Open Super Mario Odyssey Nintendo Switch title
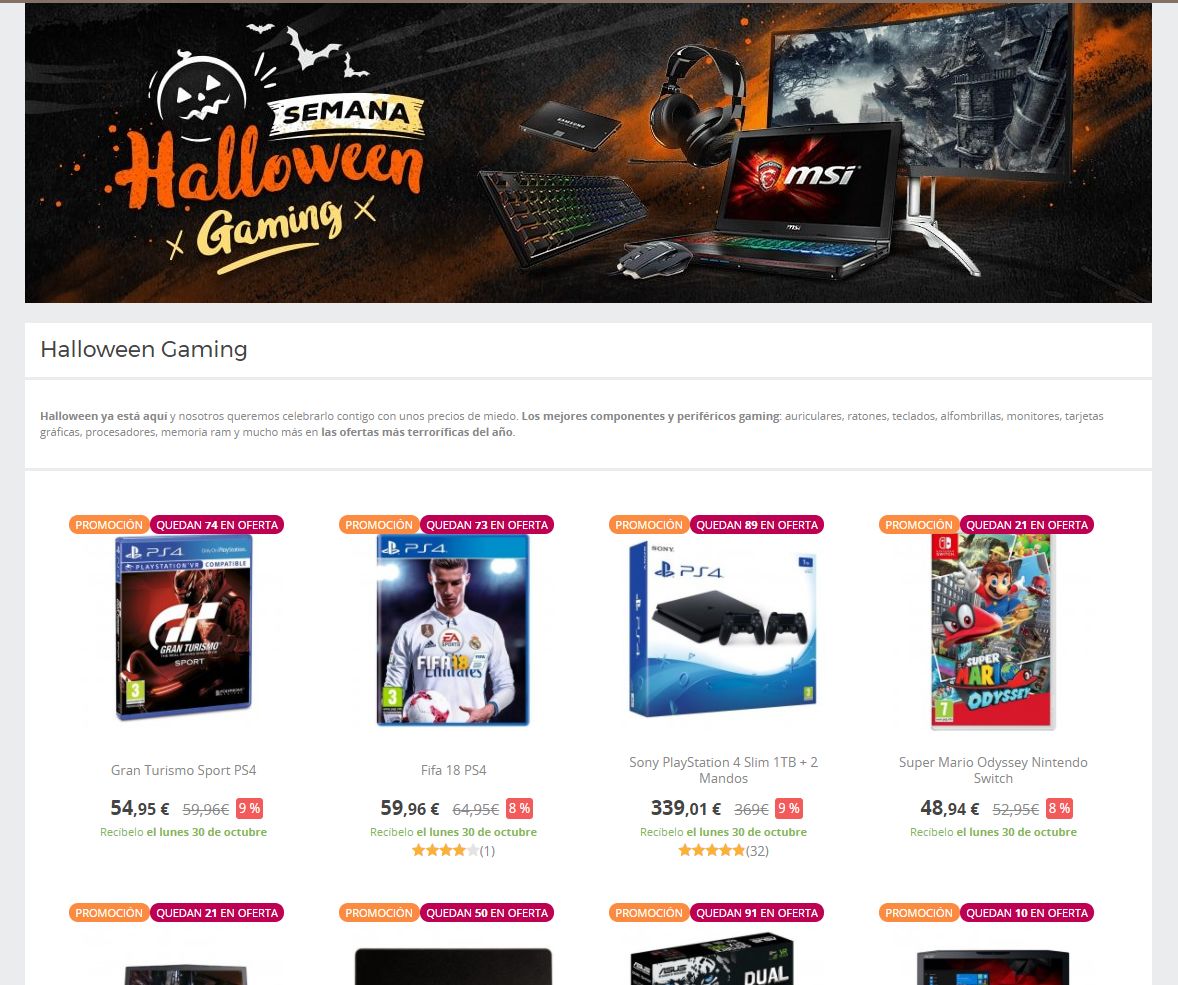Image resolution: width=1178 pixels, height=985 pixels. pyautogui.click(x=992, y=770)
